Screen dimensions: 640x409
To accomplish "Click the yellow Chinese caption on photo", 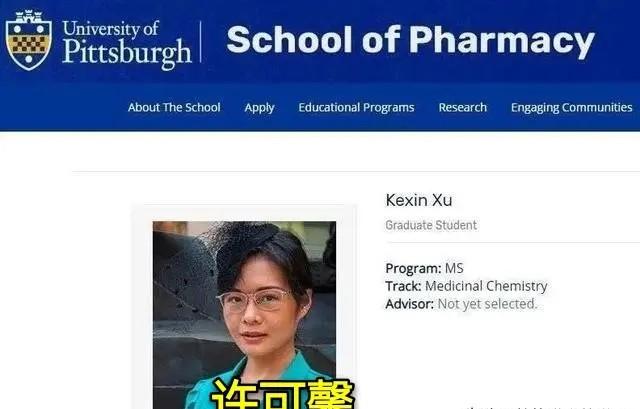I will pos(282,394).
